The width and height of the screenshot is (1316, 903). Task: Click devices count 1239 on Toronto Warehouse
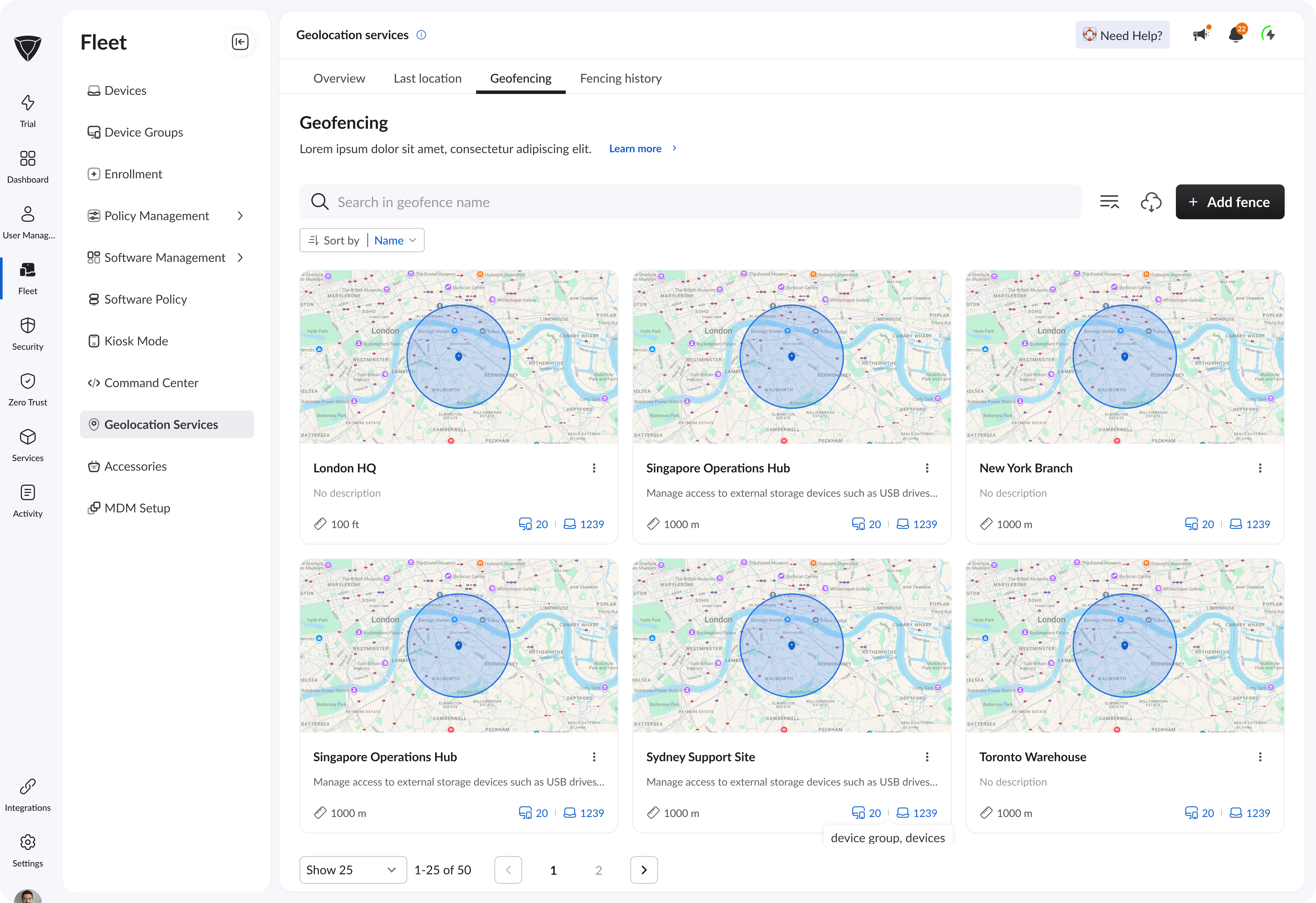click(1250, 813)
